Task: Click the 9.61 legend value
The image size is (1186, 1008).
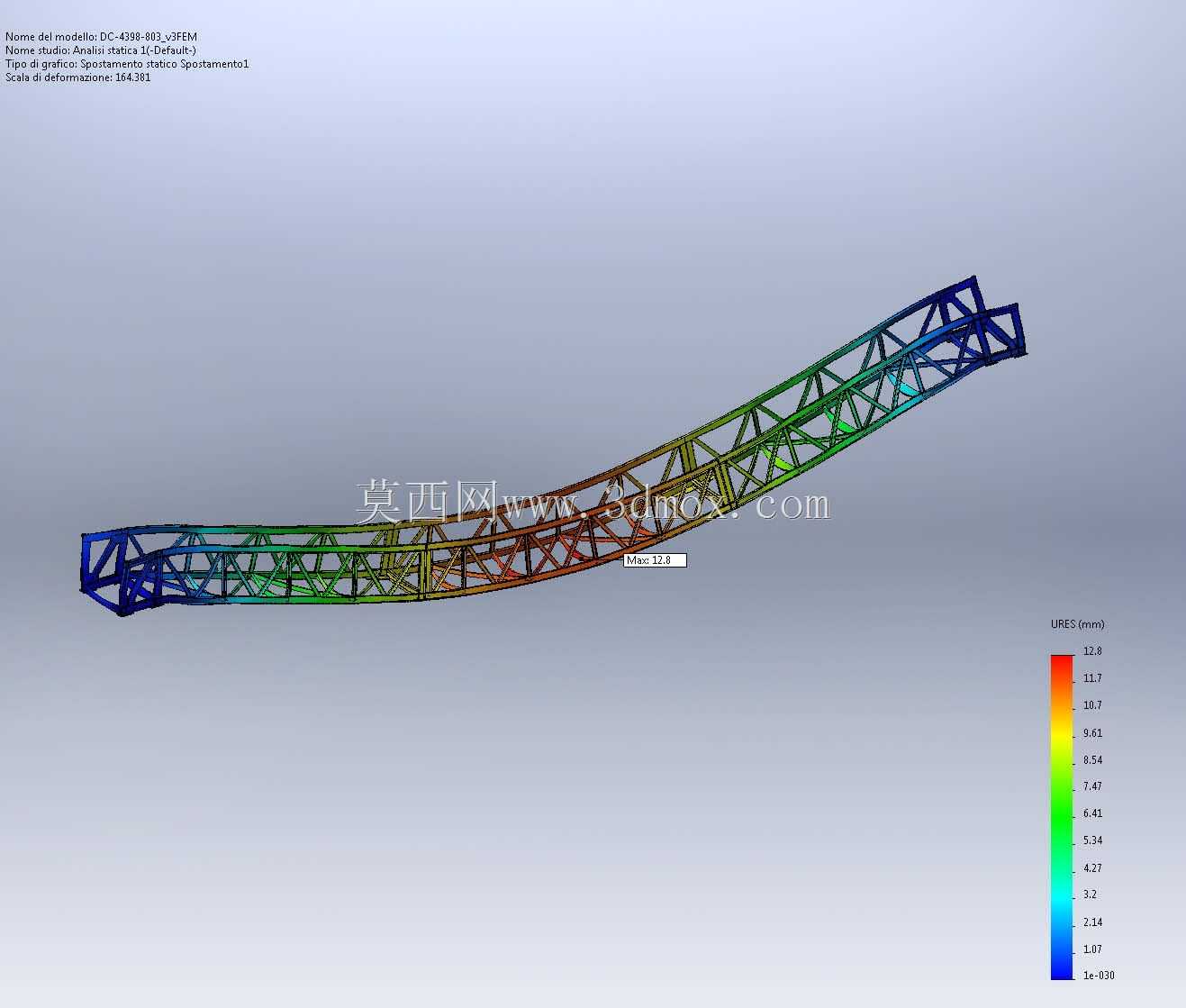Action: [x=1092, y=733]
